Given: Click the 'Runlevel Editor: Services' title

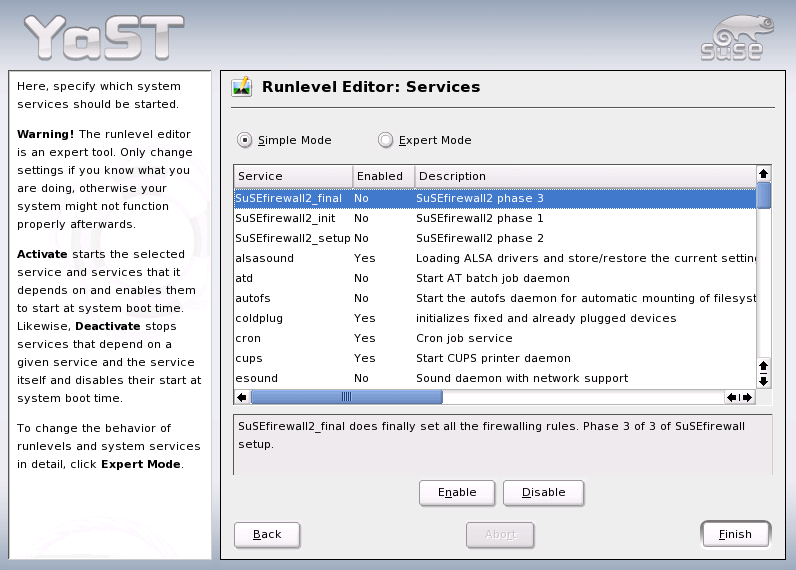Looking at the screenshot, I should pos(371,87).
